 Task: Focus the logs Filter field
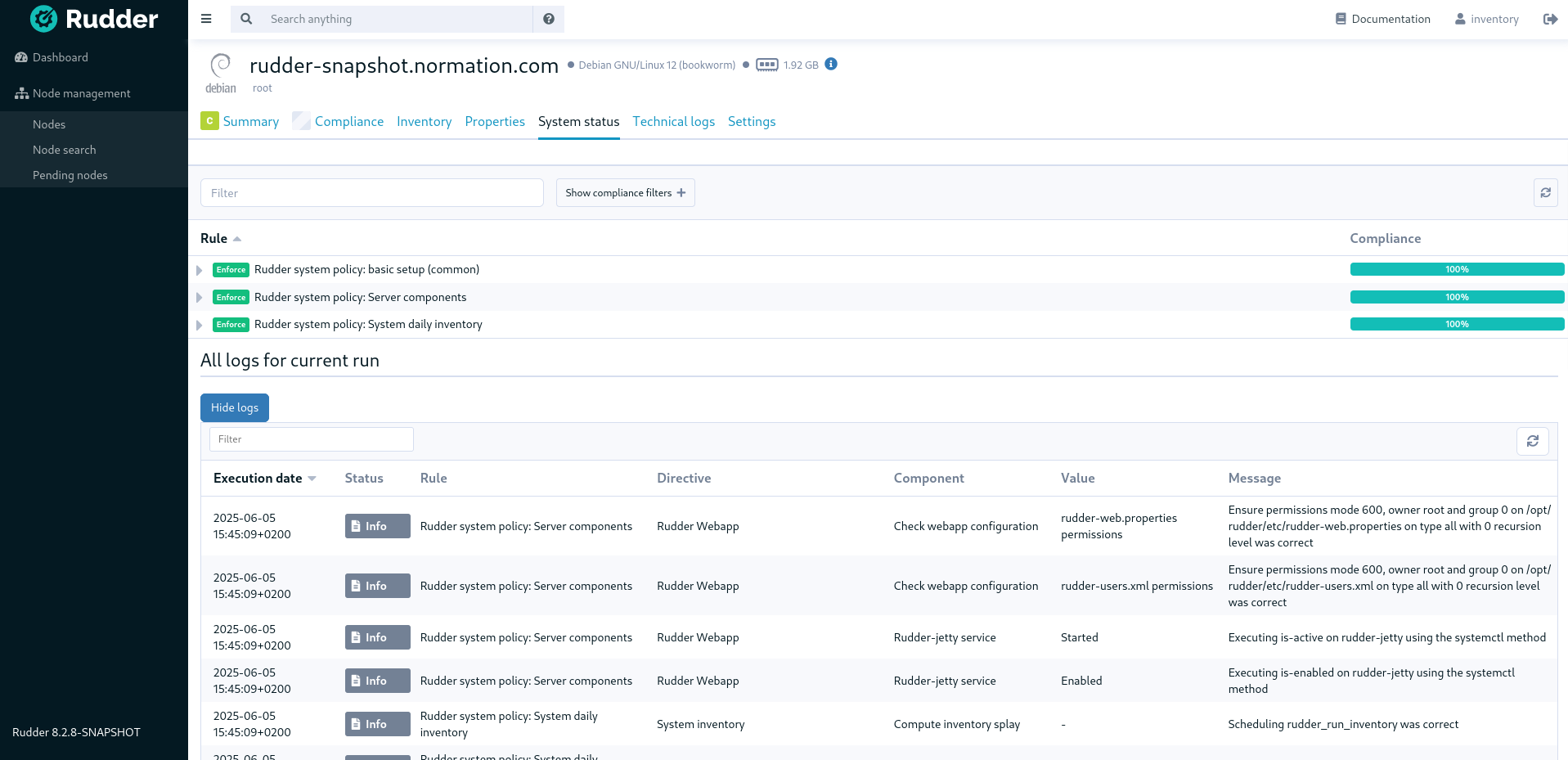point(312,439)
